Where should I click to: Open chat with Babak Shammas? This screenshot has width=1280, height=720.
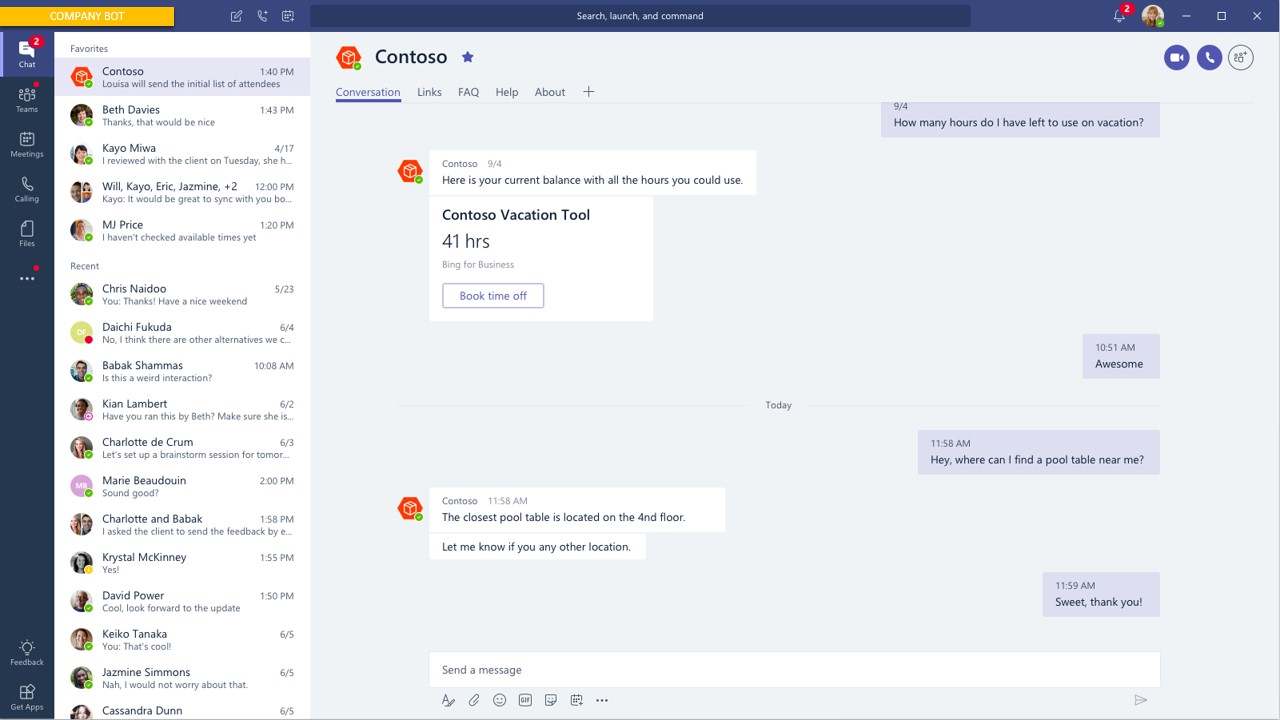point(182,371)
